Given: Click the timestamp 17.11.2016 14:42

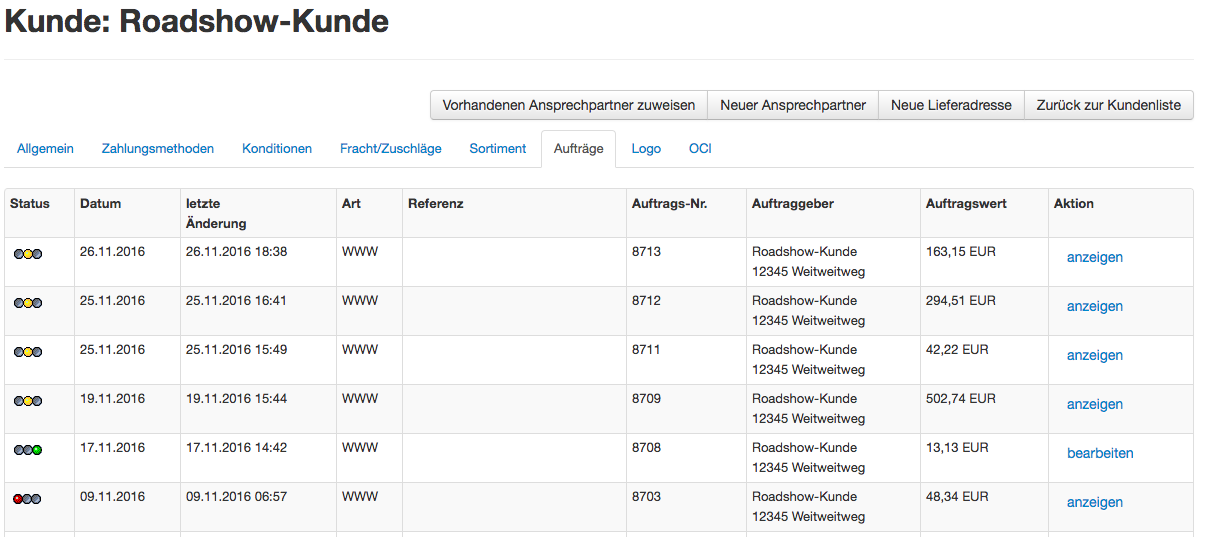Looking at the screenshot, I should [x=236, y=448].
